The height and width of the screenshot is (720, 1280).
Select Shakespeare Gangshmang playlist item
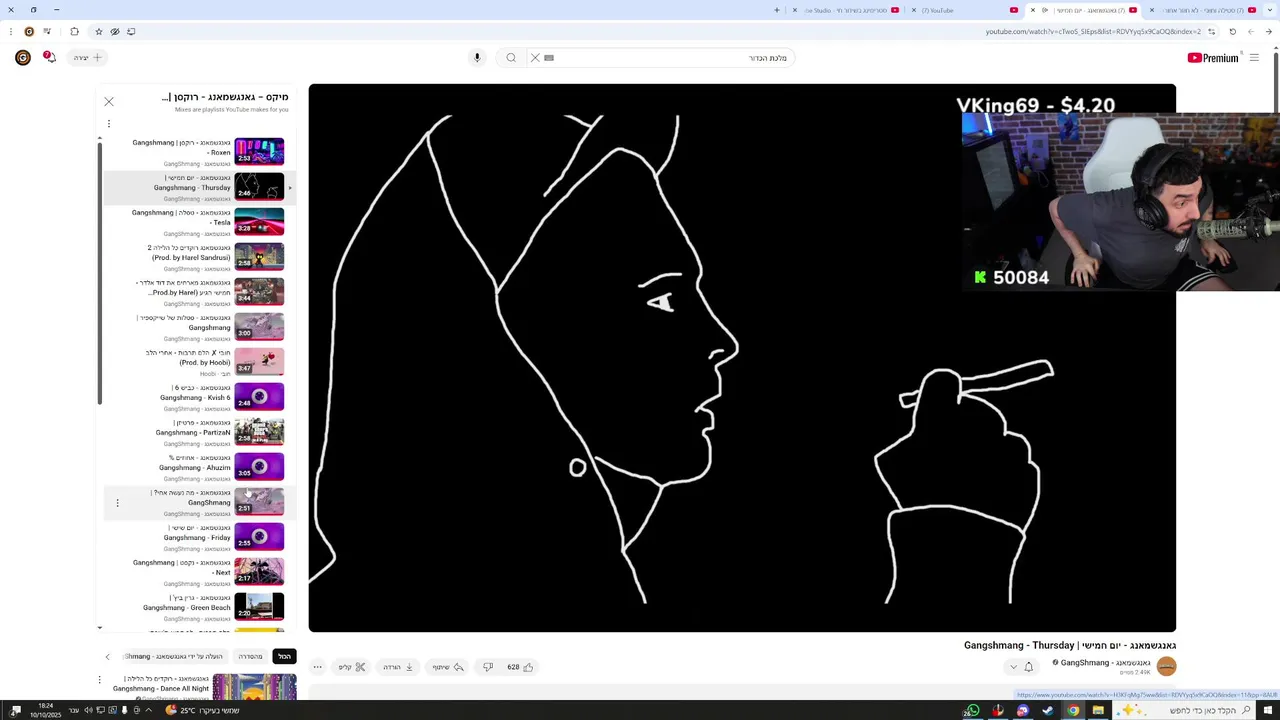tap(198, 327)
